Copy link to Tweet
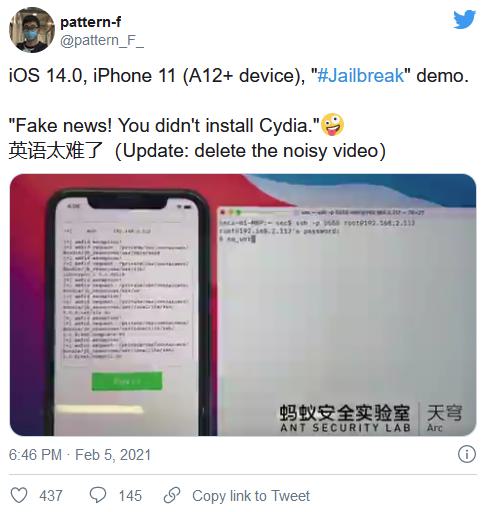Image resolution: width=483 pixels, height=512 pixels. [251, 496]
